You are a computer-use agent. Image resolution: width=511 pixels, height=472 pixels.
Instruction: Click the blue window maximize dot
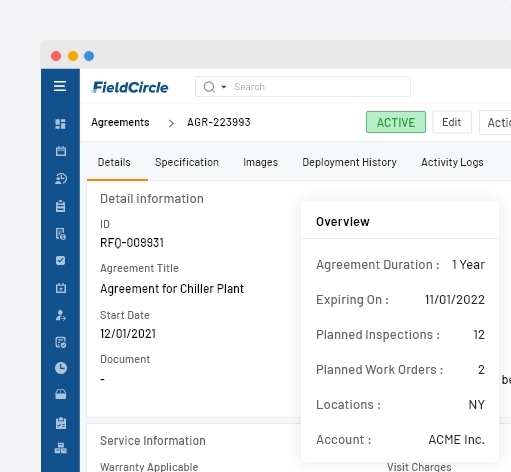[89, 56]
